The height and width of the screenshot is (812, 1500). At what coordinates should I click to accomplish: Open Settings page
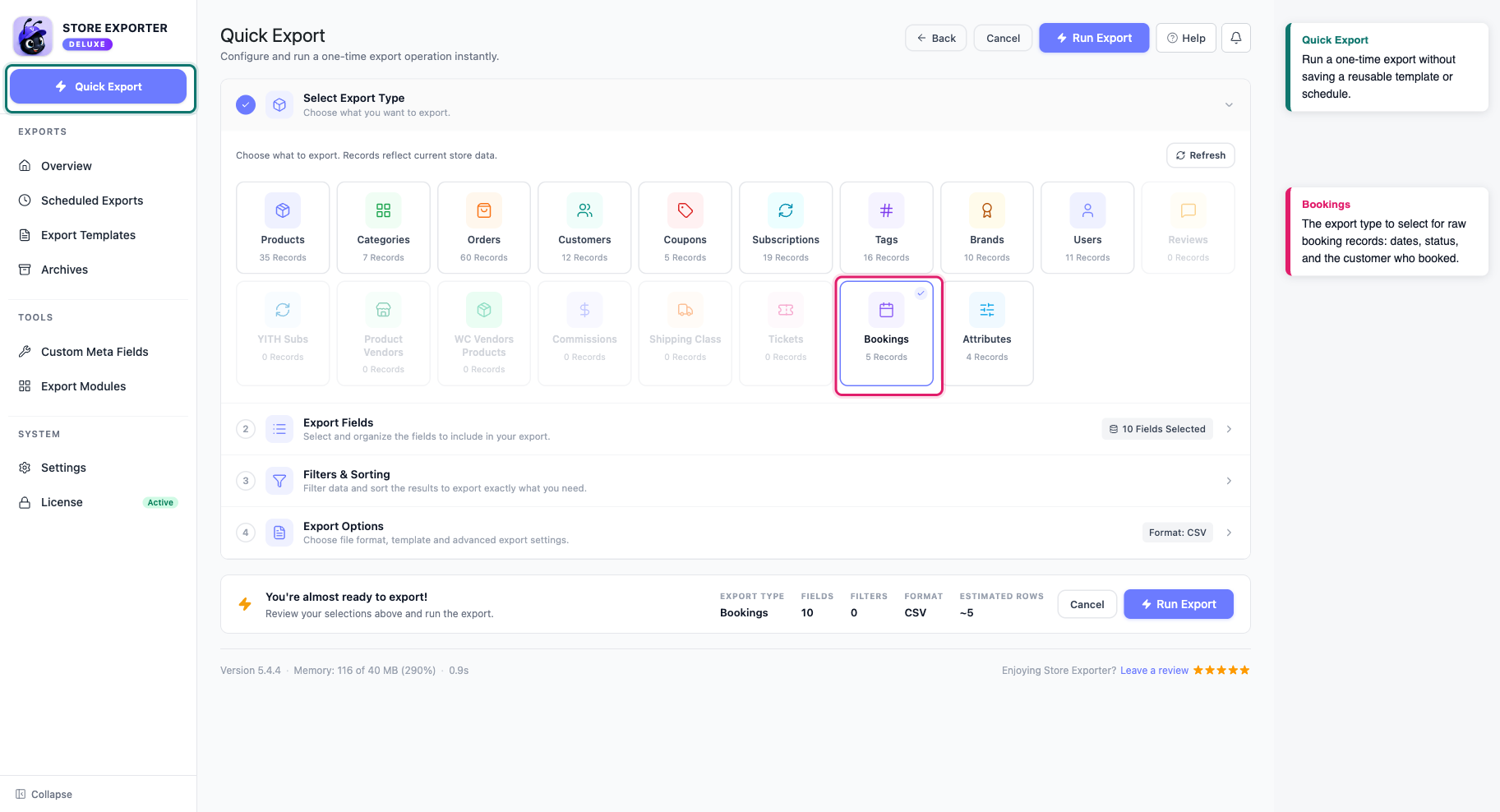pyautogui.click(x=99, y=468)
